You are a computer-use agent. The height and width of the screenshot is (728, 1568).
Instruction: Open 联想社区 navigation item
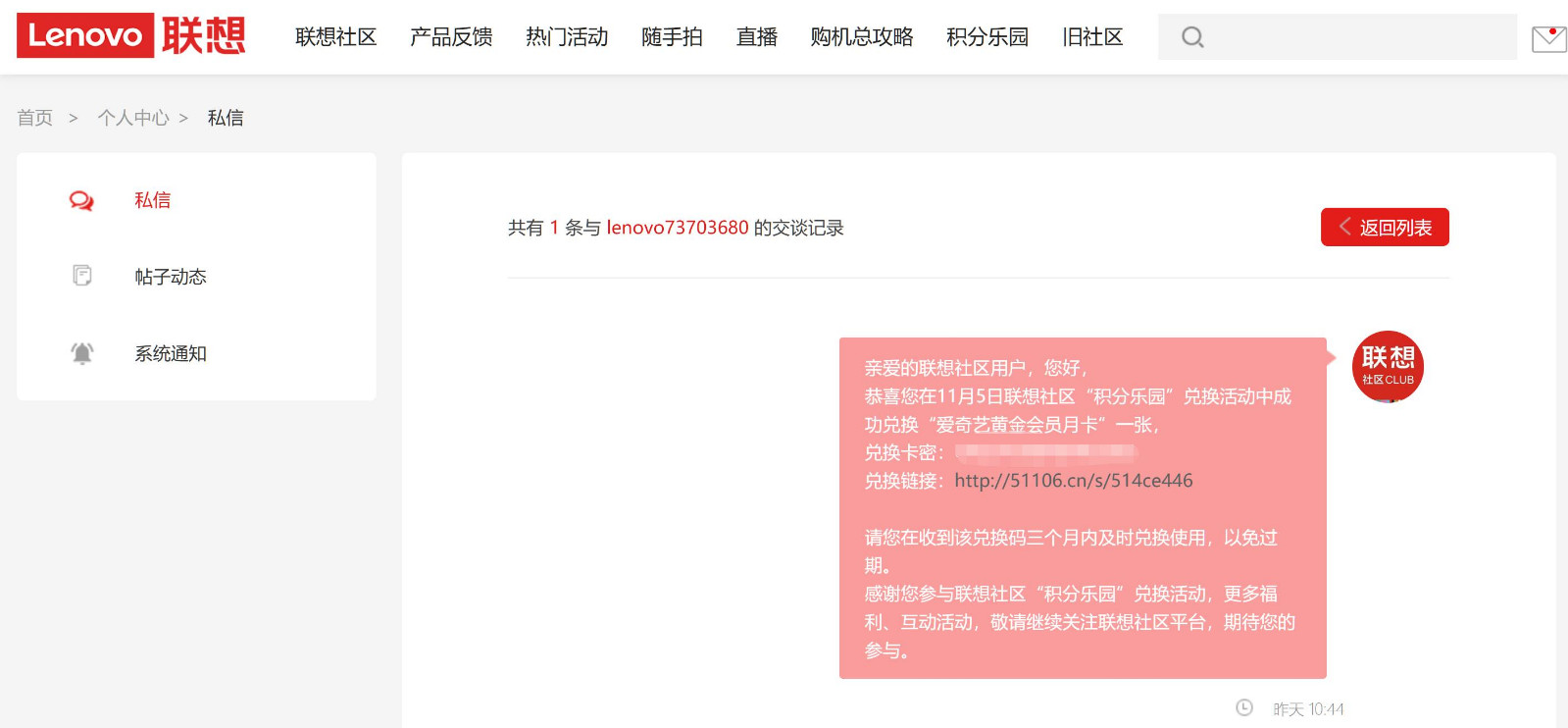tap(336, 37)
